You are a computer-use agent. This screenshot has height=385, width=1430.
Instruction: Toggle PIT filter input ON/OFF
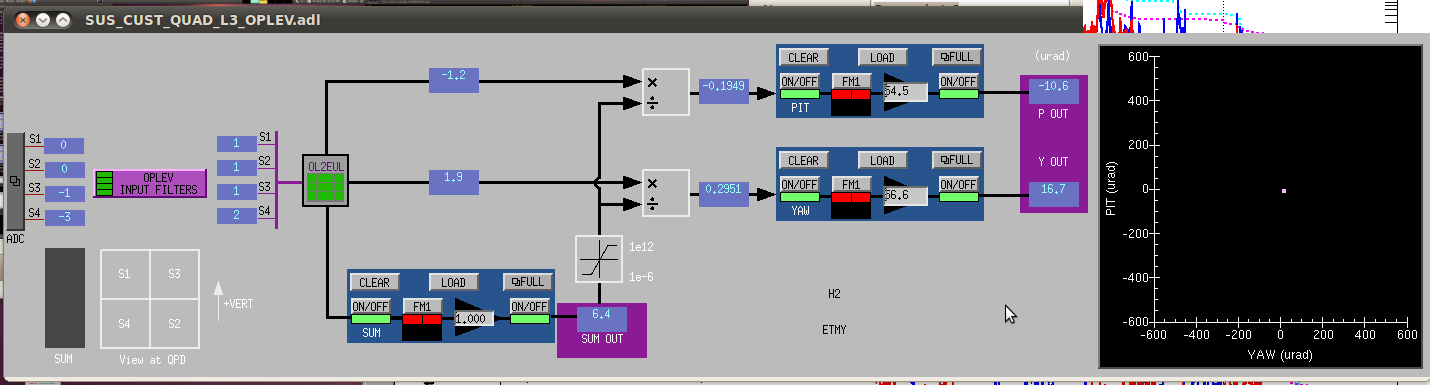800,86
